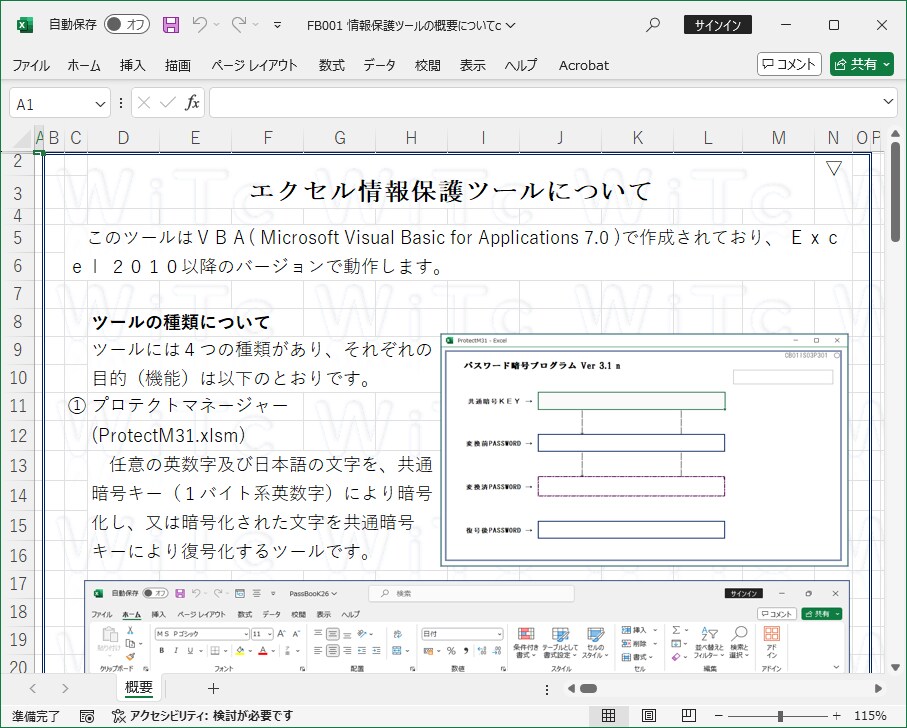Open the 描画 tab
This screenshot has width=907, height=728.
tap(178, 65)
